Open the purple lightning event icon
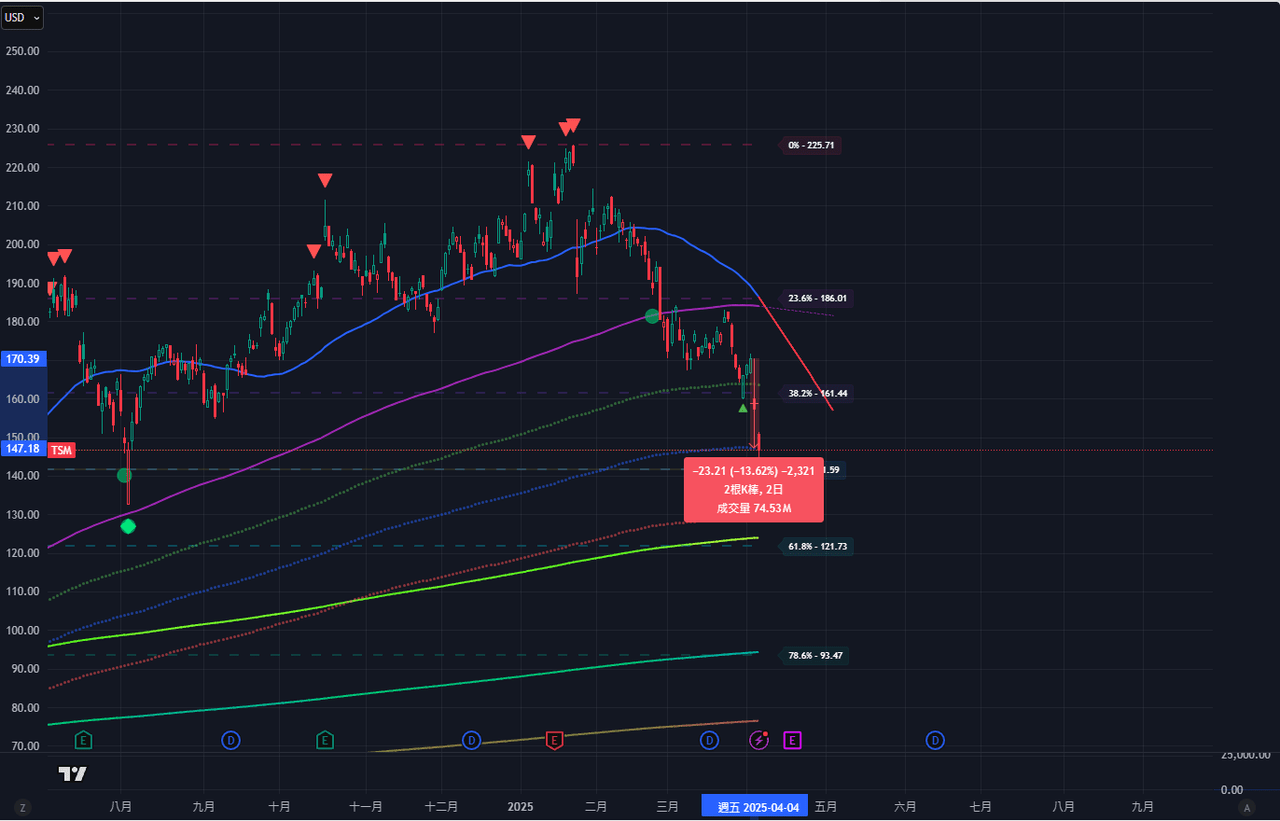This screenshot has width=1280, height=821. pos(759,740)
